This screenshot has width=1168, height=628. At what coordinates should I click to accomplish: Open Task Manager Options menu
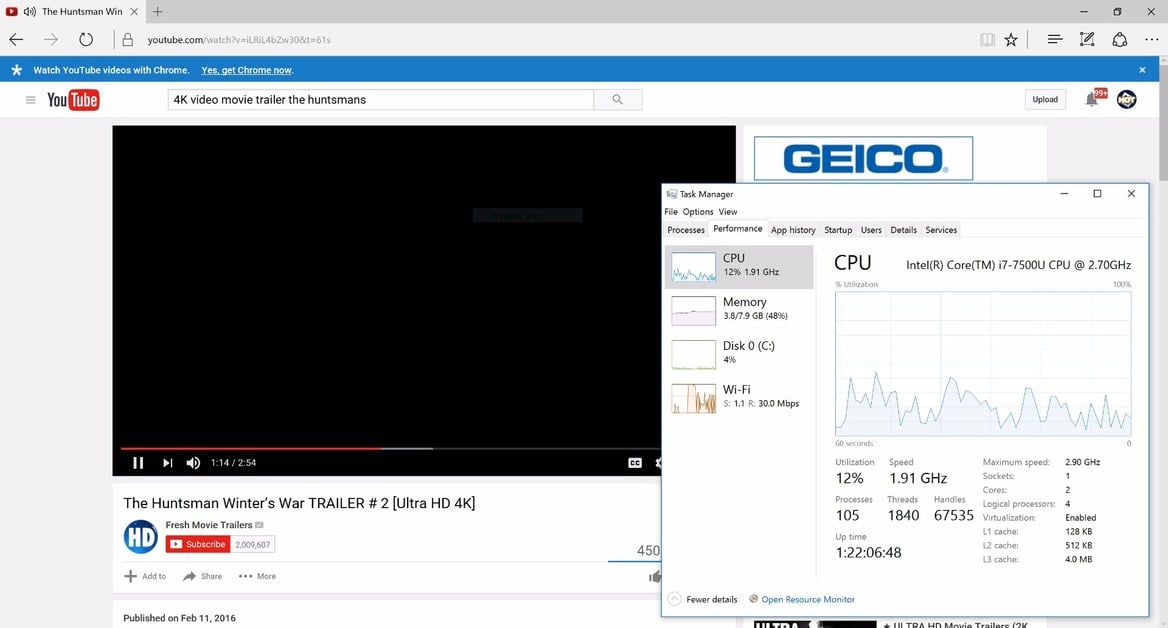coord(698,212)
